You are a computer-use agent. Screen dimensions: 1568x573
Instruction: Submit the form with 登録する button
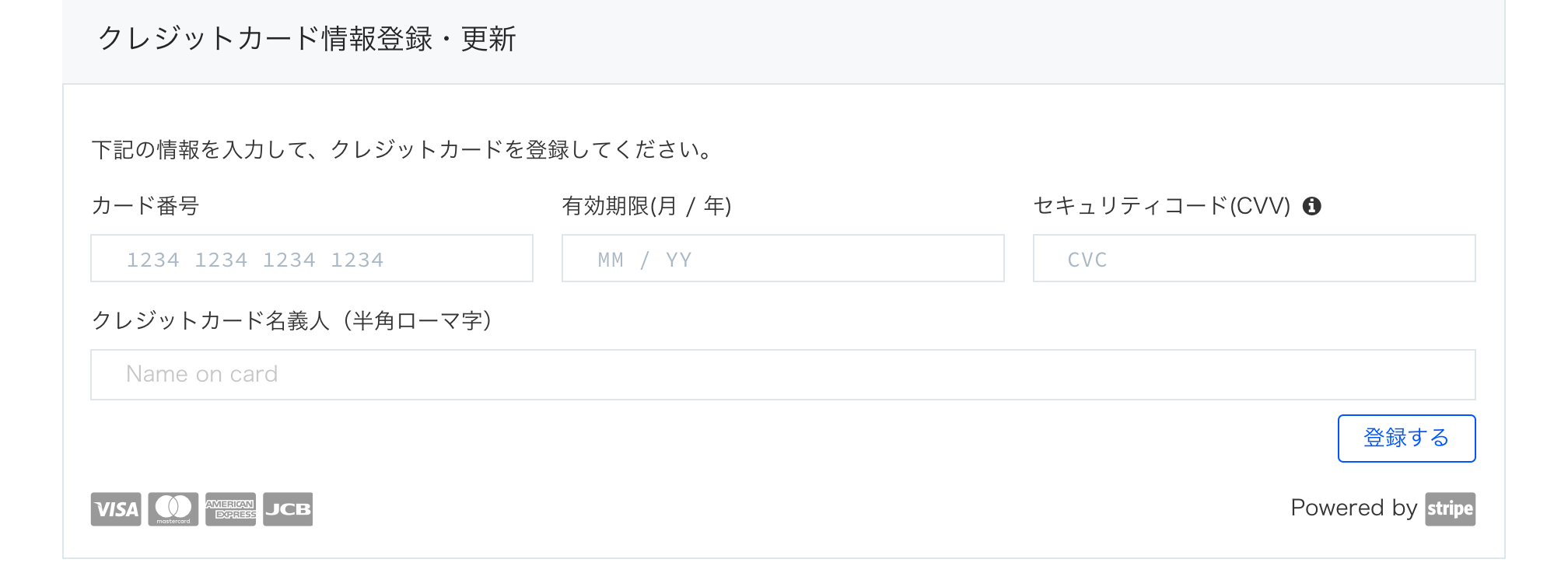coord(1406,438)
